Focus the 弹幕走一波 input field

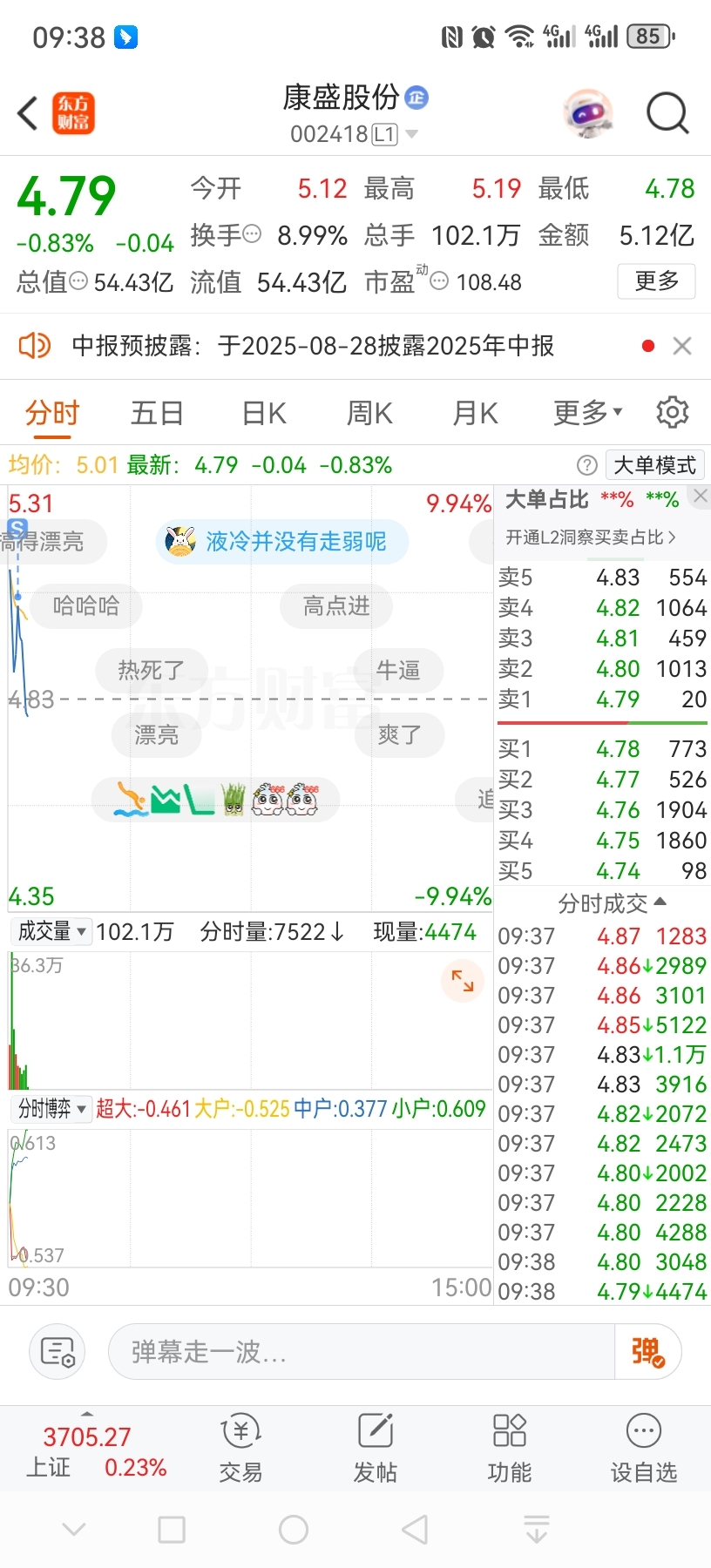pos(362,1352)
